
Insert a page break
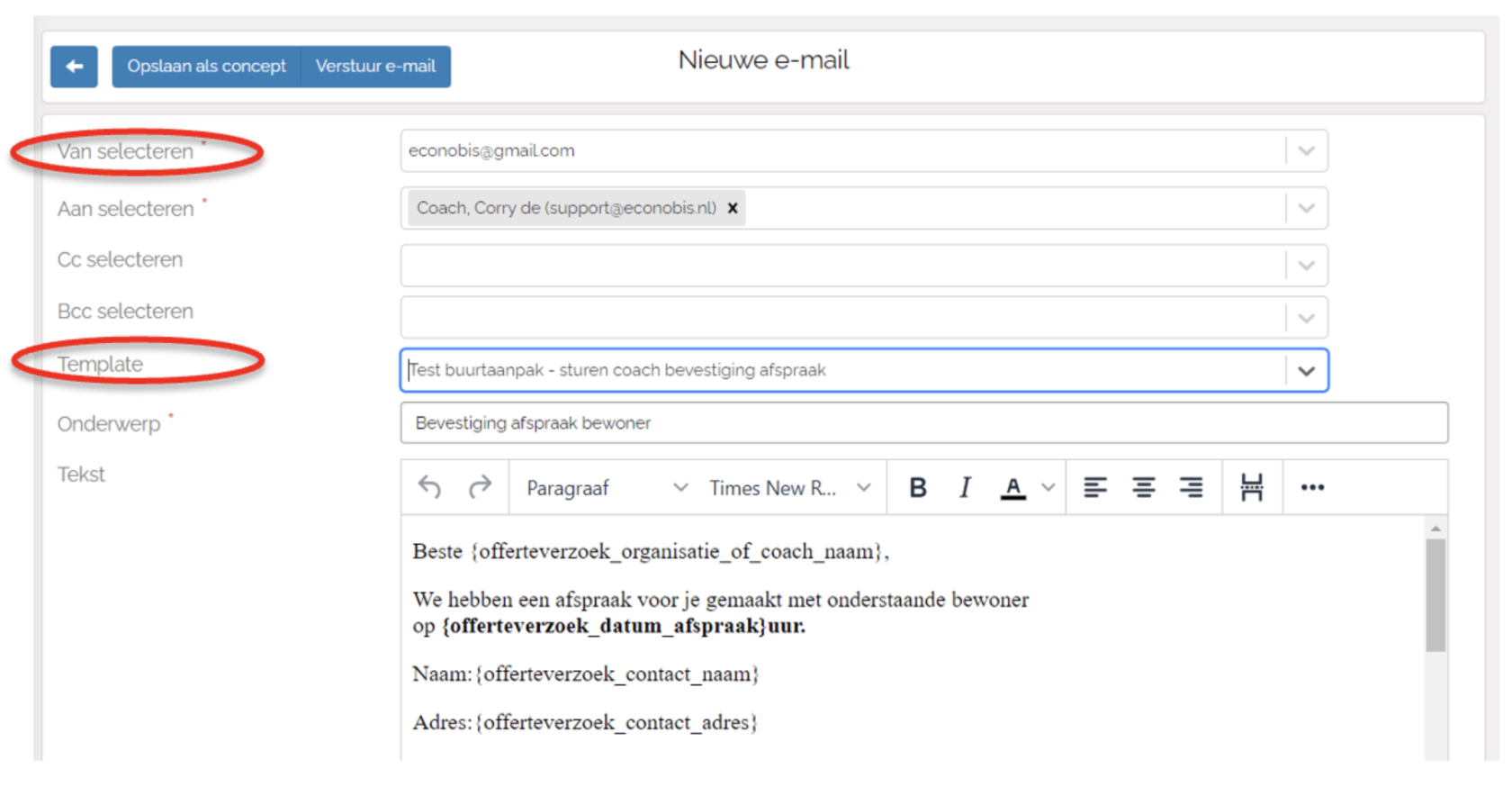tap(1251, 487)
